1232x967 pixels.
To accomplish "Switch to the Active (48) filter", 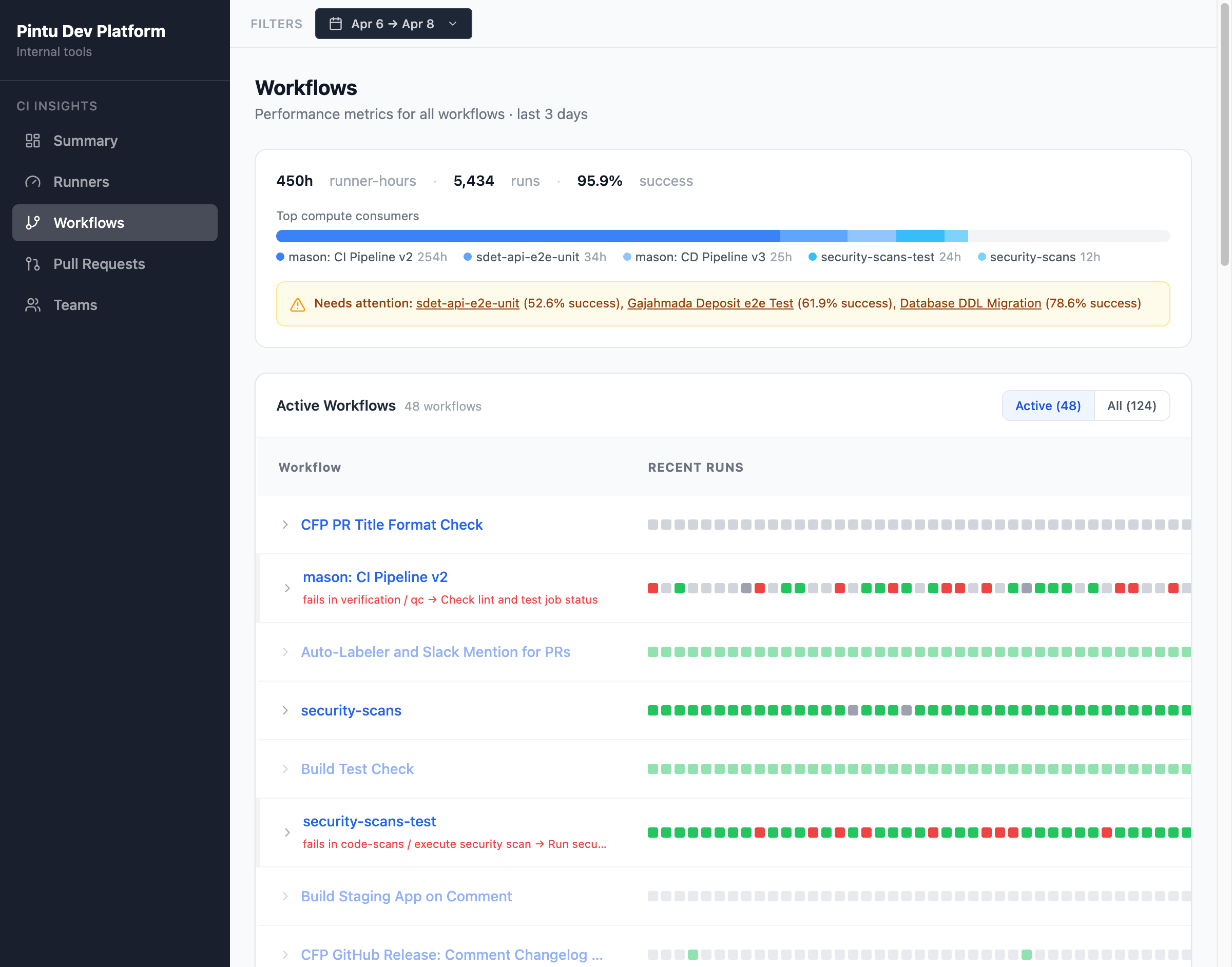I will point(1047,405).
